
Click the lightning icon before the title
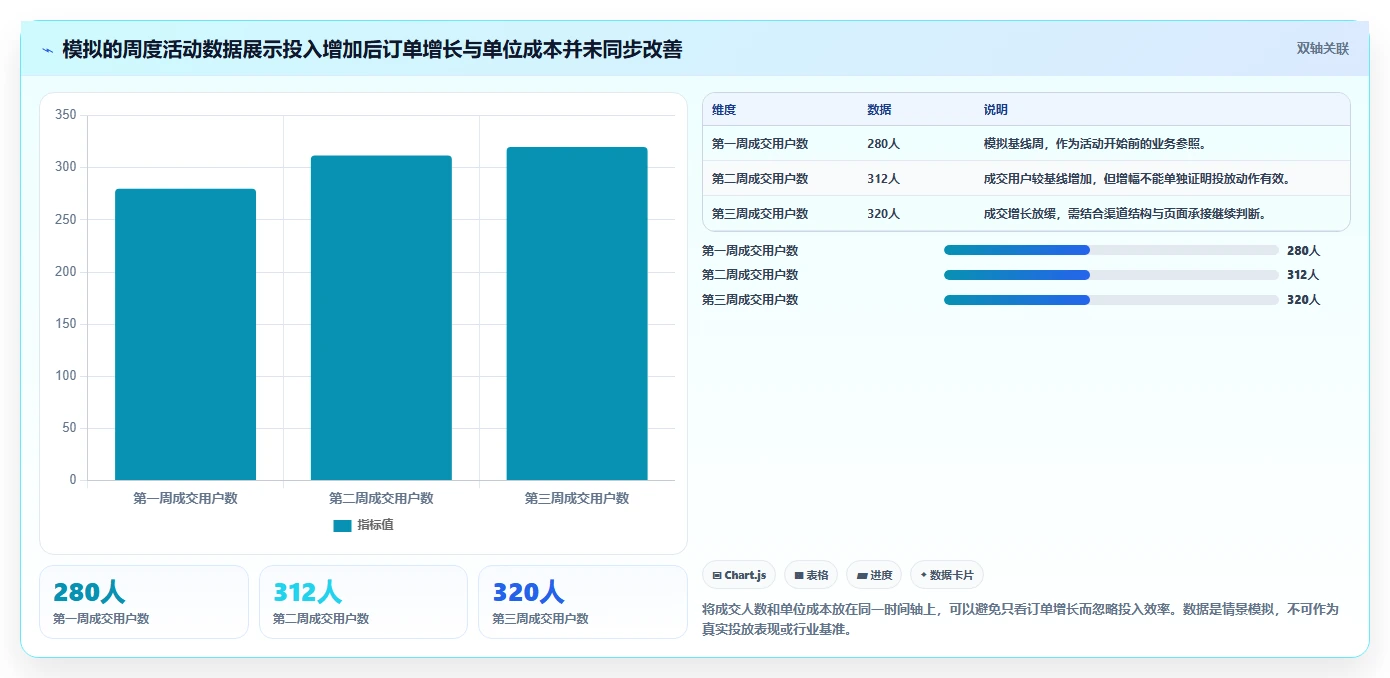click(x=48, y=49)
